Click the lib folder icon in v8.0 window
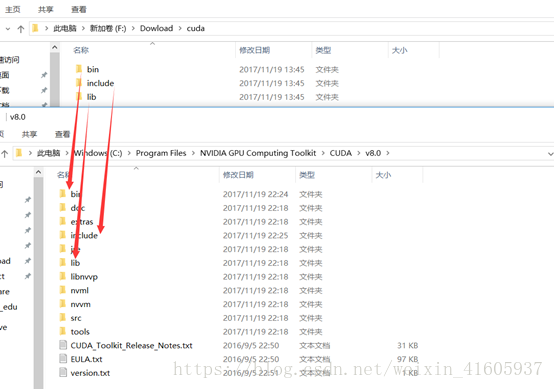554x389 pixels. click(63, 262)
